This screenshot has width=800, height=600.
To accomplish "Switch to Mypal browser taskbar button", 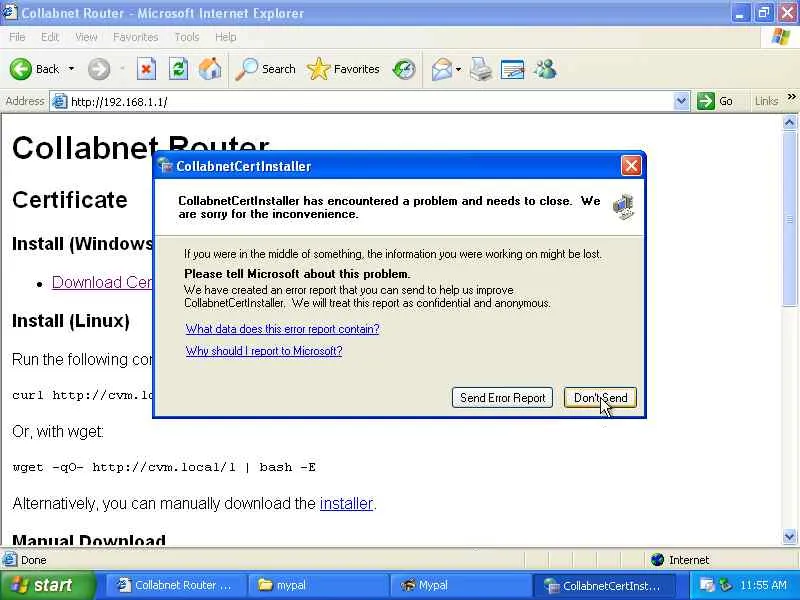I will (x=461, y=585).
